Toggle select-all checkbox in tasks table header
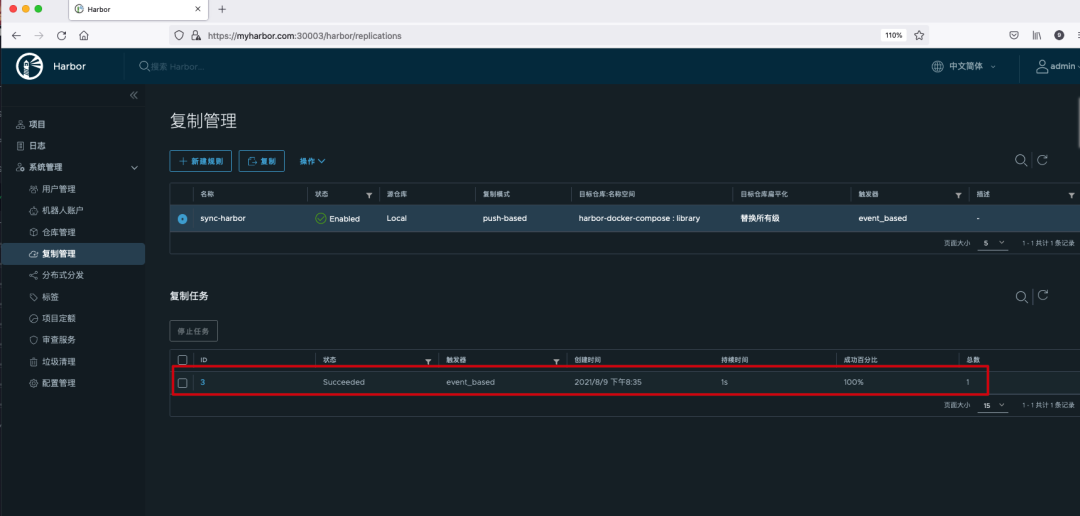Image resolution: width=1080 pixels, height=516 pixels. click(x=183, y=360)
